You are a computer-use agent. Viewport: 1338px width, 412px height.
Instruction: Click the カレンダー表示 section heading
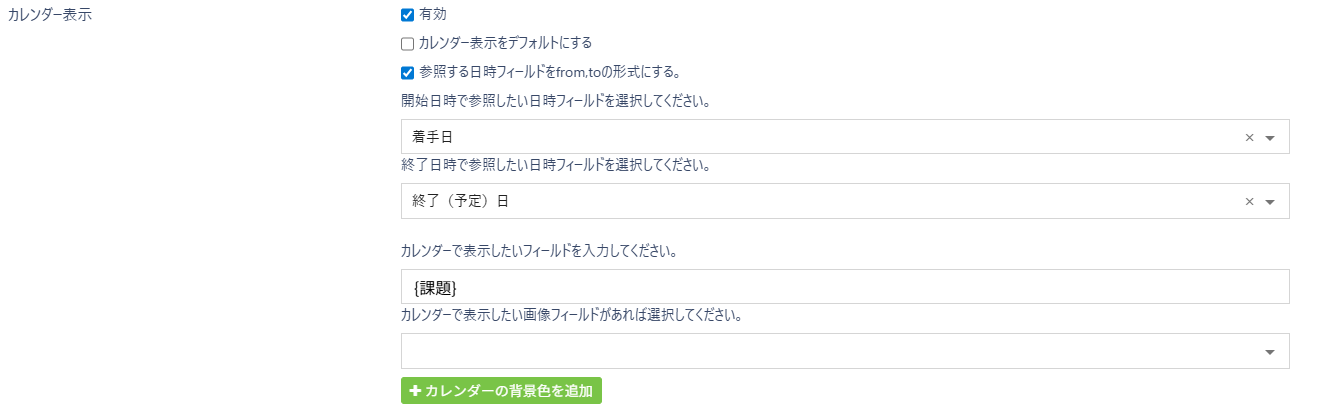(49, 15)
